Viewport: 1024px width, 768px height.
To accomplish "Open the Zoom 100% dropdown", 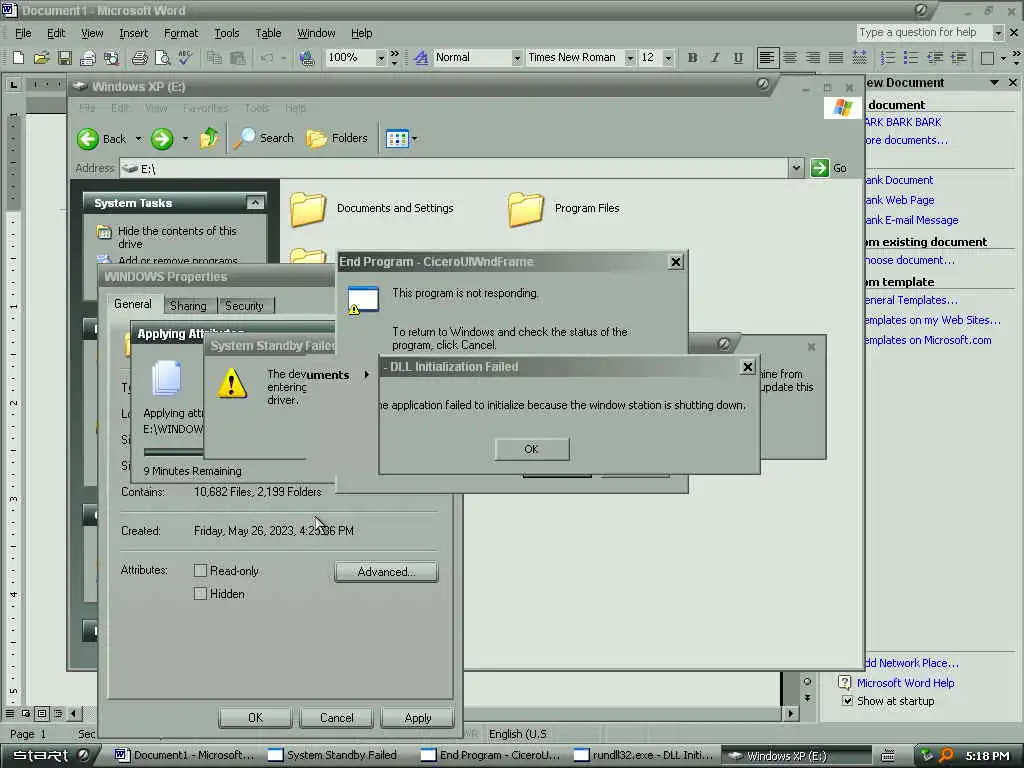I will 380,58.
